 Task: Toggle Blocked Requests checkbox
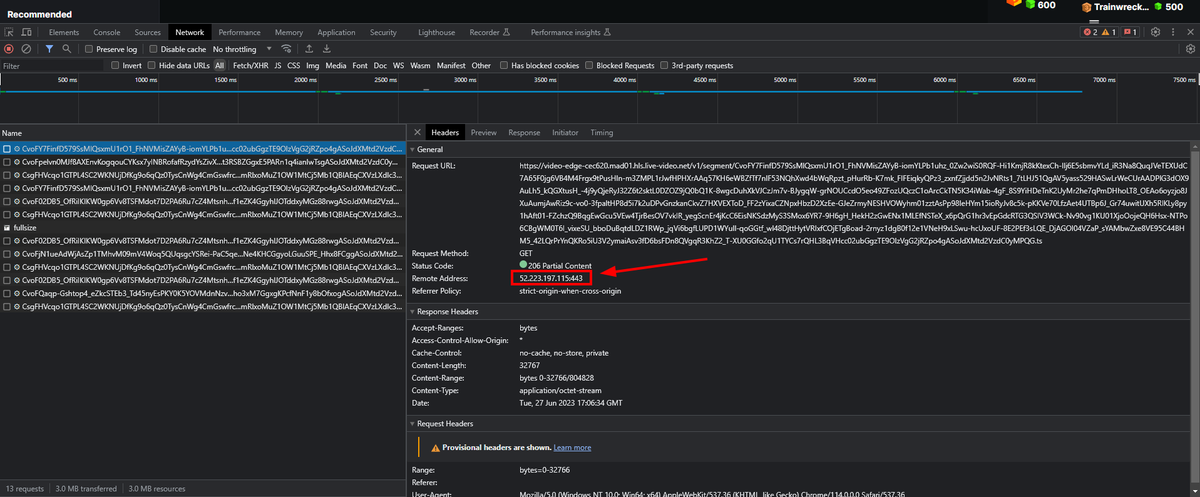click(590, 65)
